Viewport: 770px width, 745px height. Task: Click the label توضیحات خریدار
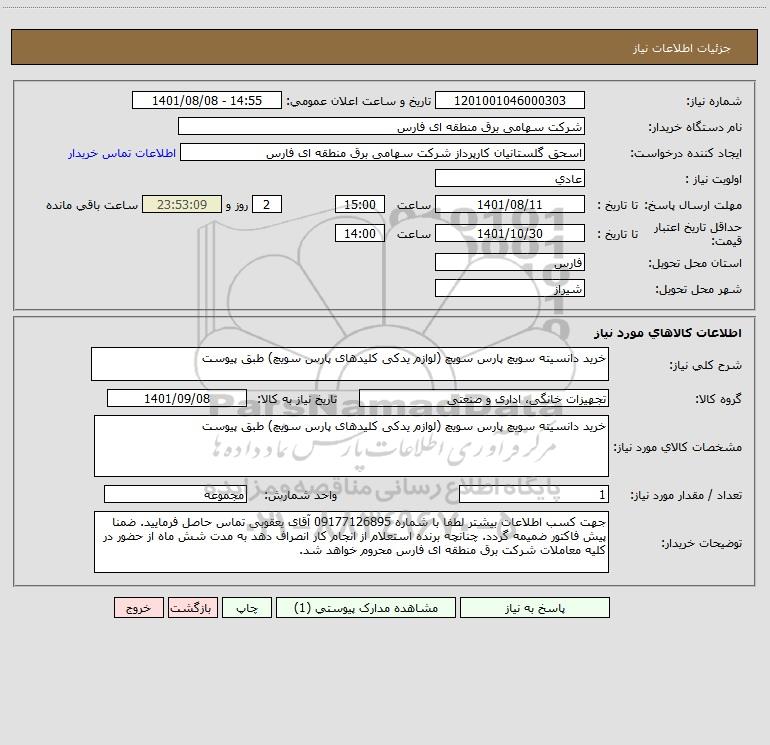[x=702, y=543]
